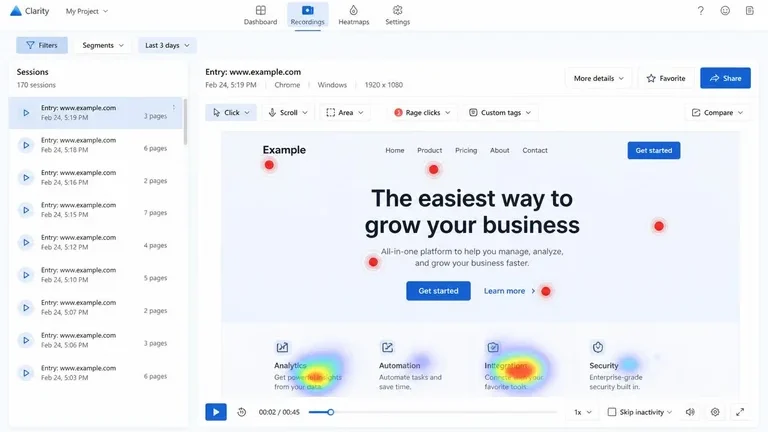Mark recording as Favorite
The height and width of the screenshot is (432, 768).
[x=666, y=78]
